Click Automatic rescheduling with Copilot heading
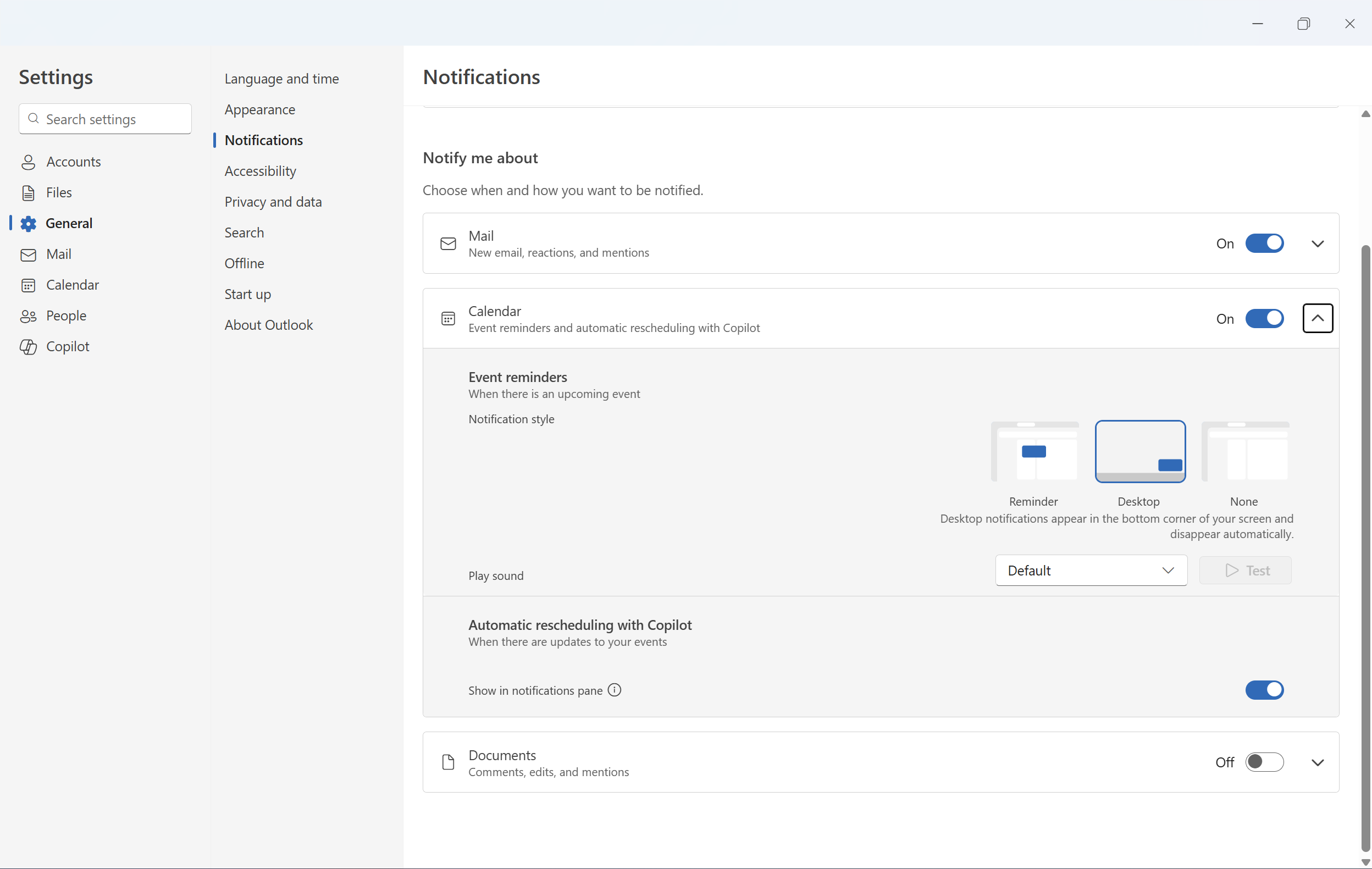The image size is (1372, 869). [x=580, y=625]
